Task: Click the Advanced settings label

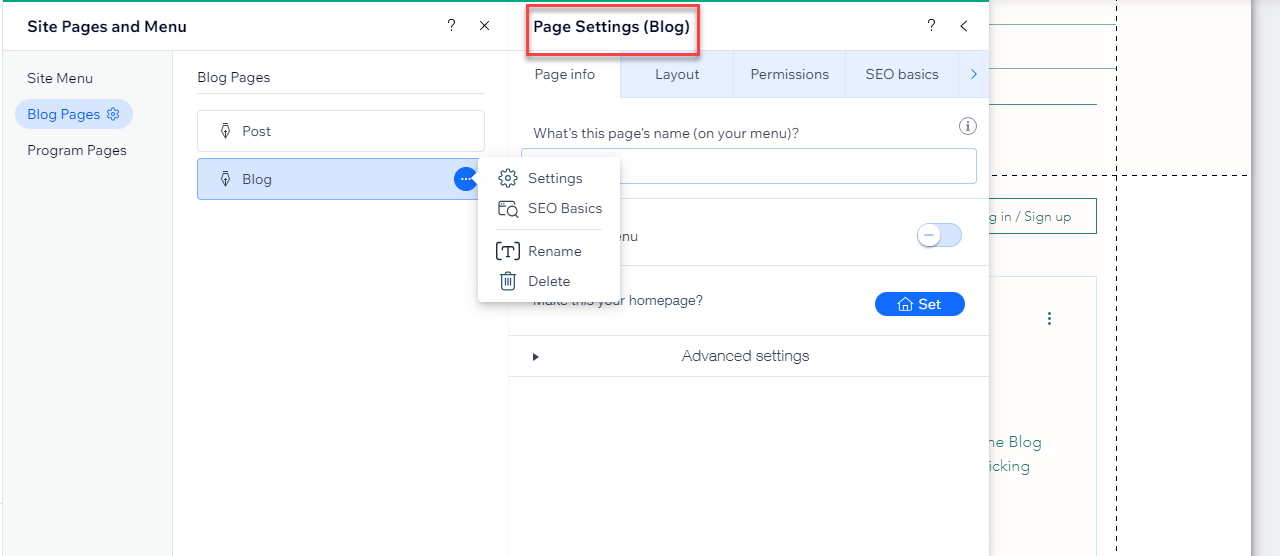Action: pos(745,356)
